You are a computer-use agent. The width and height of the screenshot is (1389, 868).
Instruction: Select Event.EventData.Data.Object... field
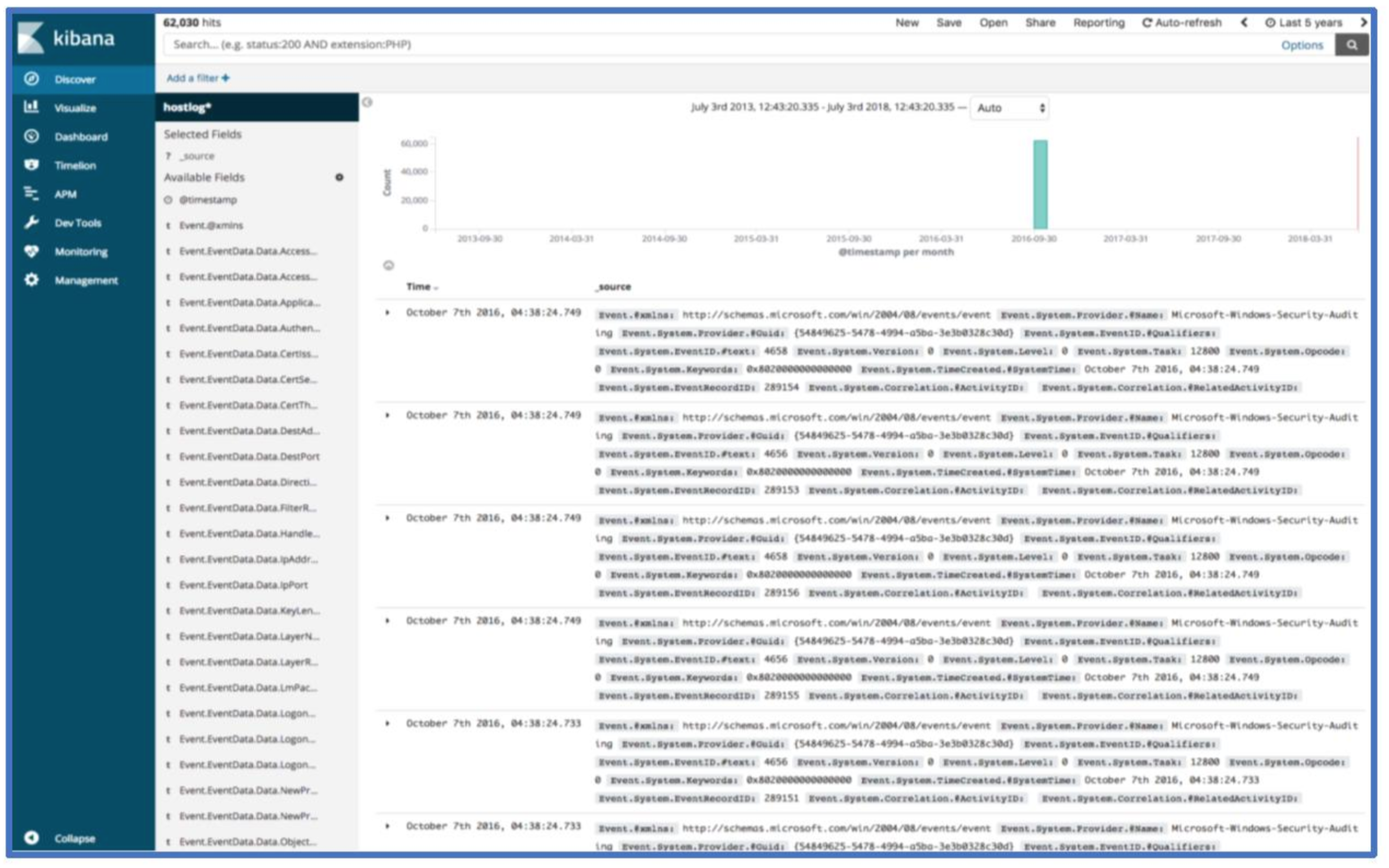tap(248, 841)
